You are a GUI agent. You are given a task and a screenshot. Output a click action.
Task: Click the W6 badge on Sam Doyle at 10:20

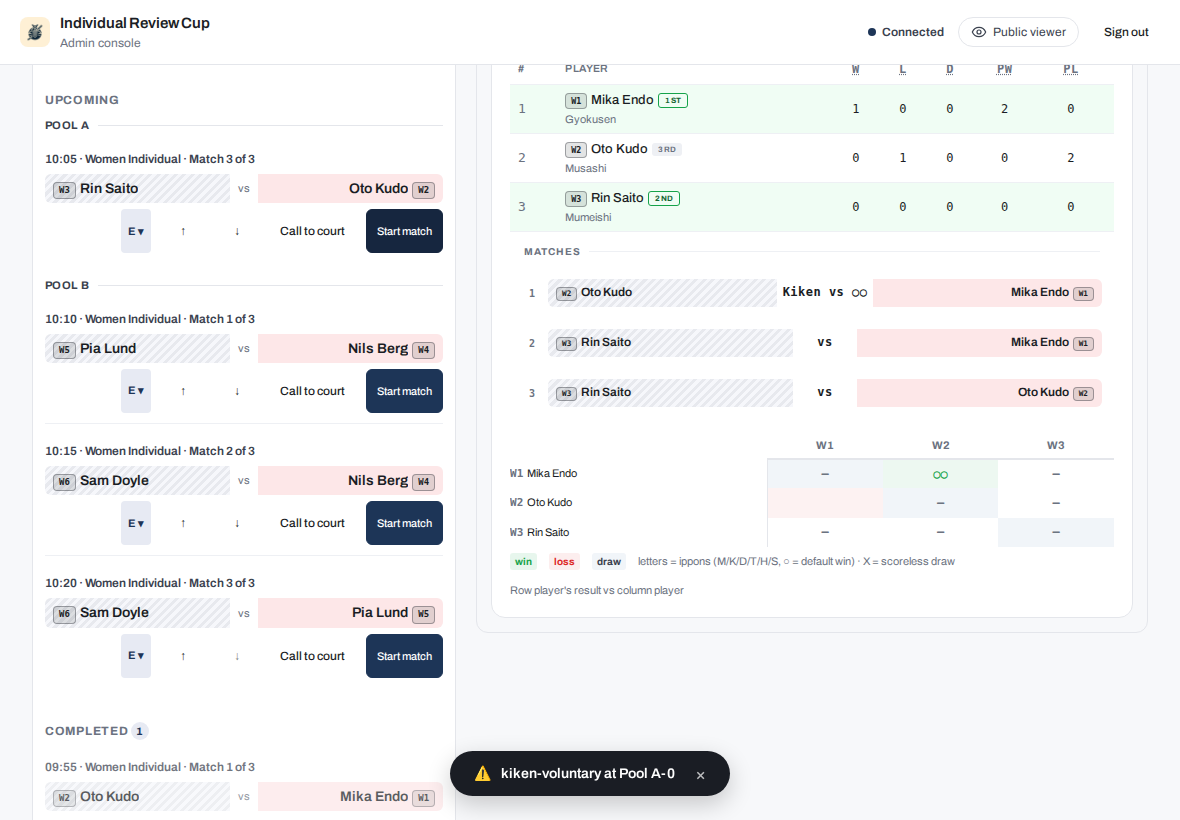pos(64,614)
